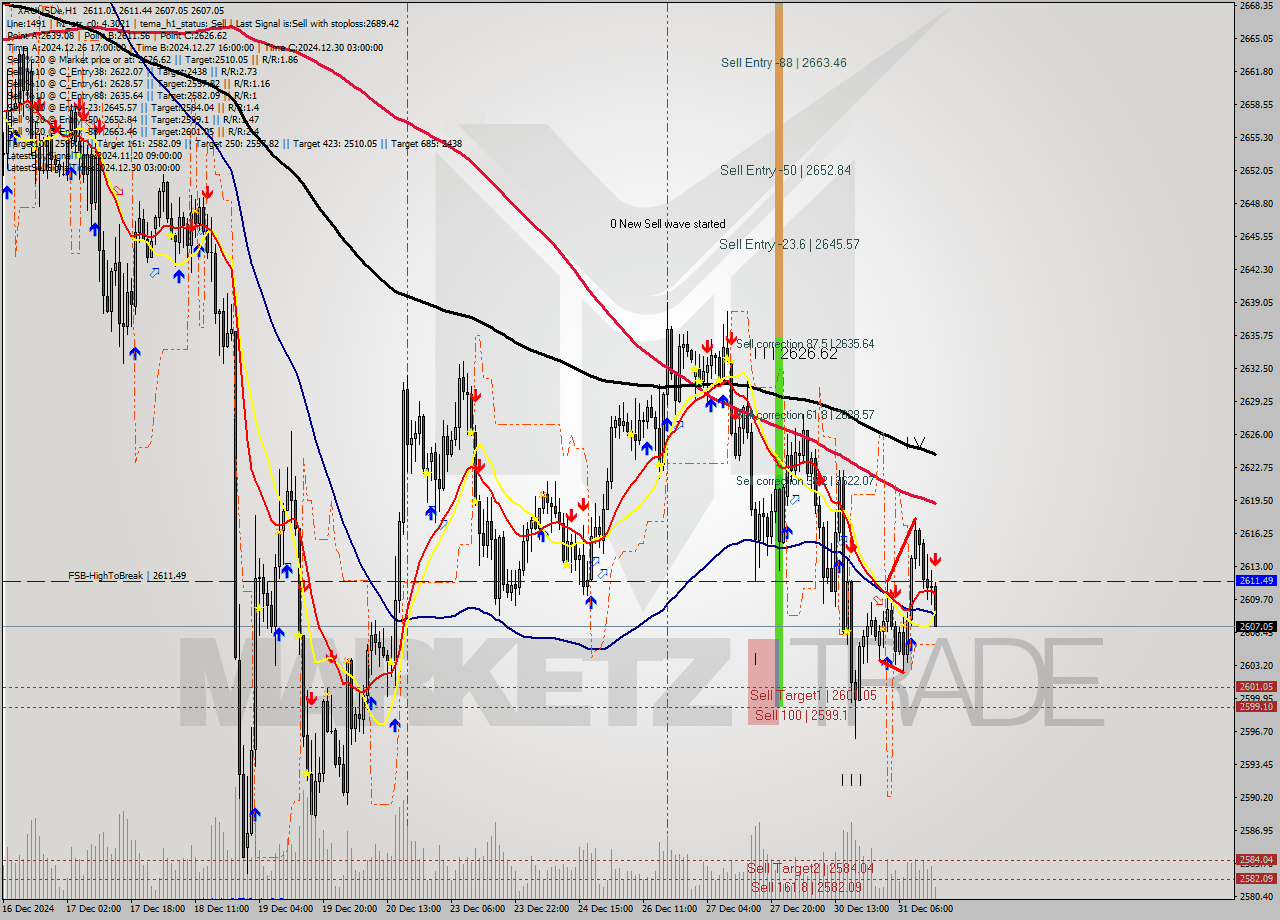Viewport: 1280px width, 920px height.
Task: Click the '27 Dec 04:00' time axis label
Action: (734, 909)
